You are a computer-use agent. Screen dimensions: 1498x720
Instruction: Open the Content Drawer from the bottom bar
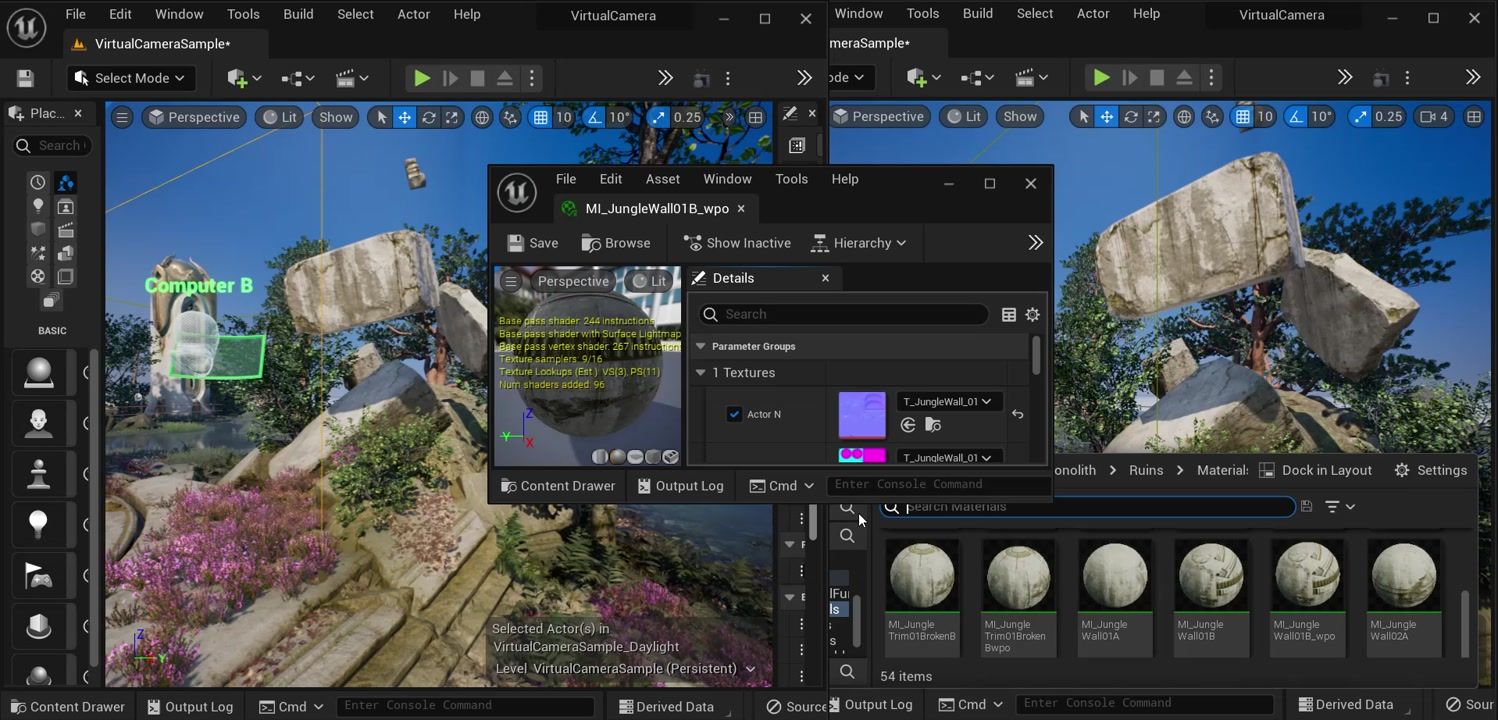point(68,706)
